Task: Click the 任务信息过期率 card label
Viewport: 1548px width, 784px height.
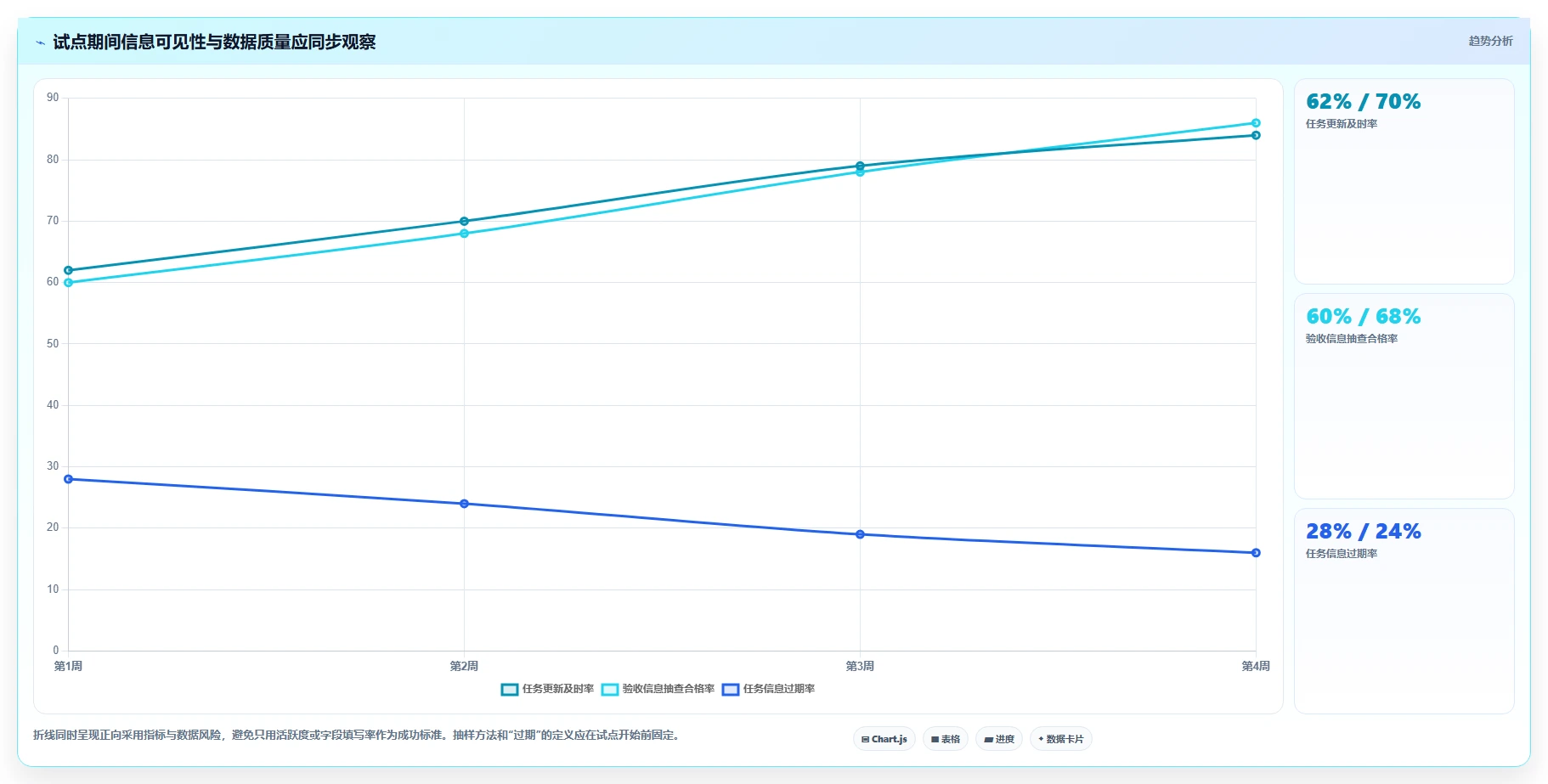Action: click(1342, 554)
